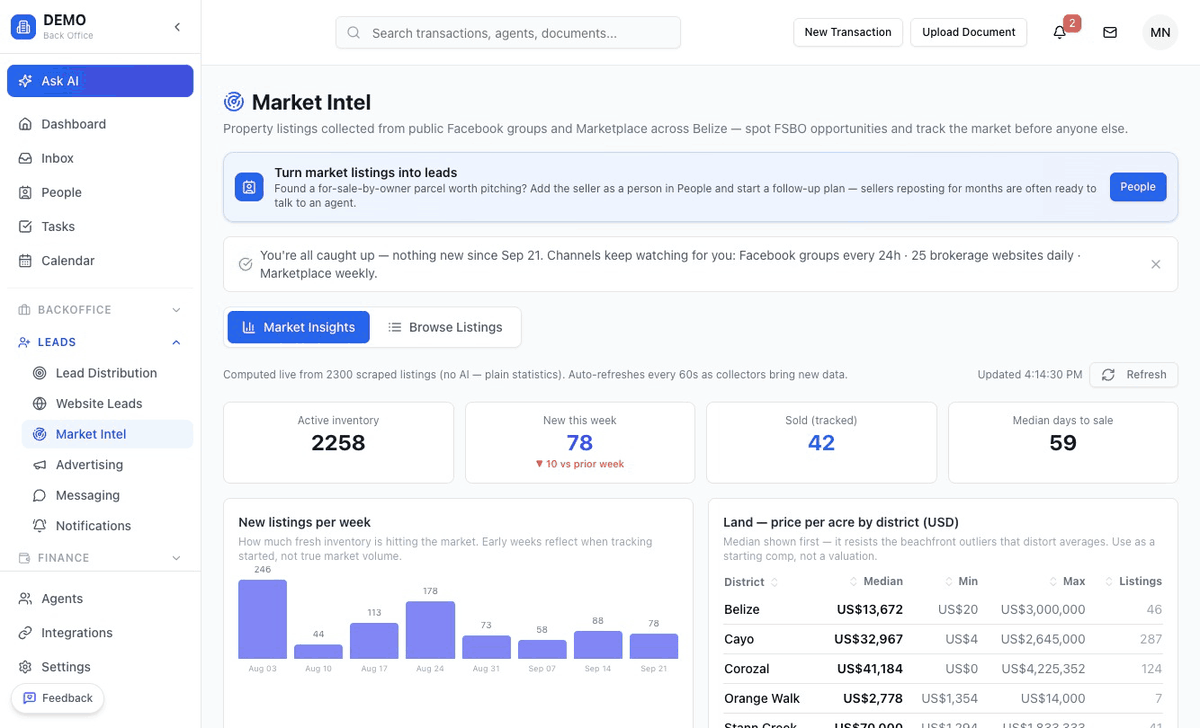Go to Inbox in the sidebar

point(100,158)
